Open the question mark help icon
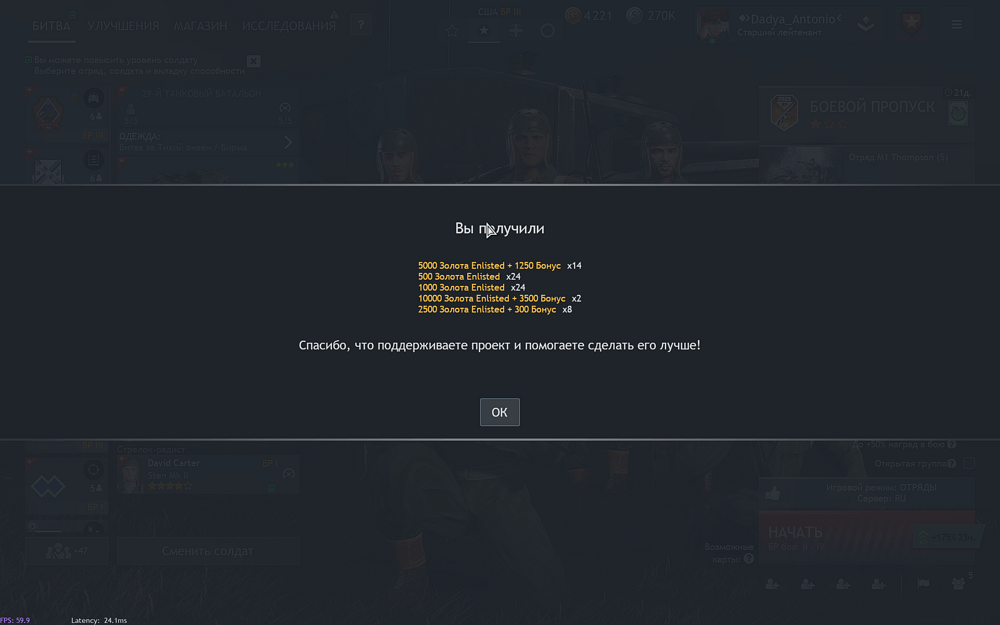The height and width of the screenshot is (625, 1000). [x=361, y=25]
